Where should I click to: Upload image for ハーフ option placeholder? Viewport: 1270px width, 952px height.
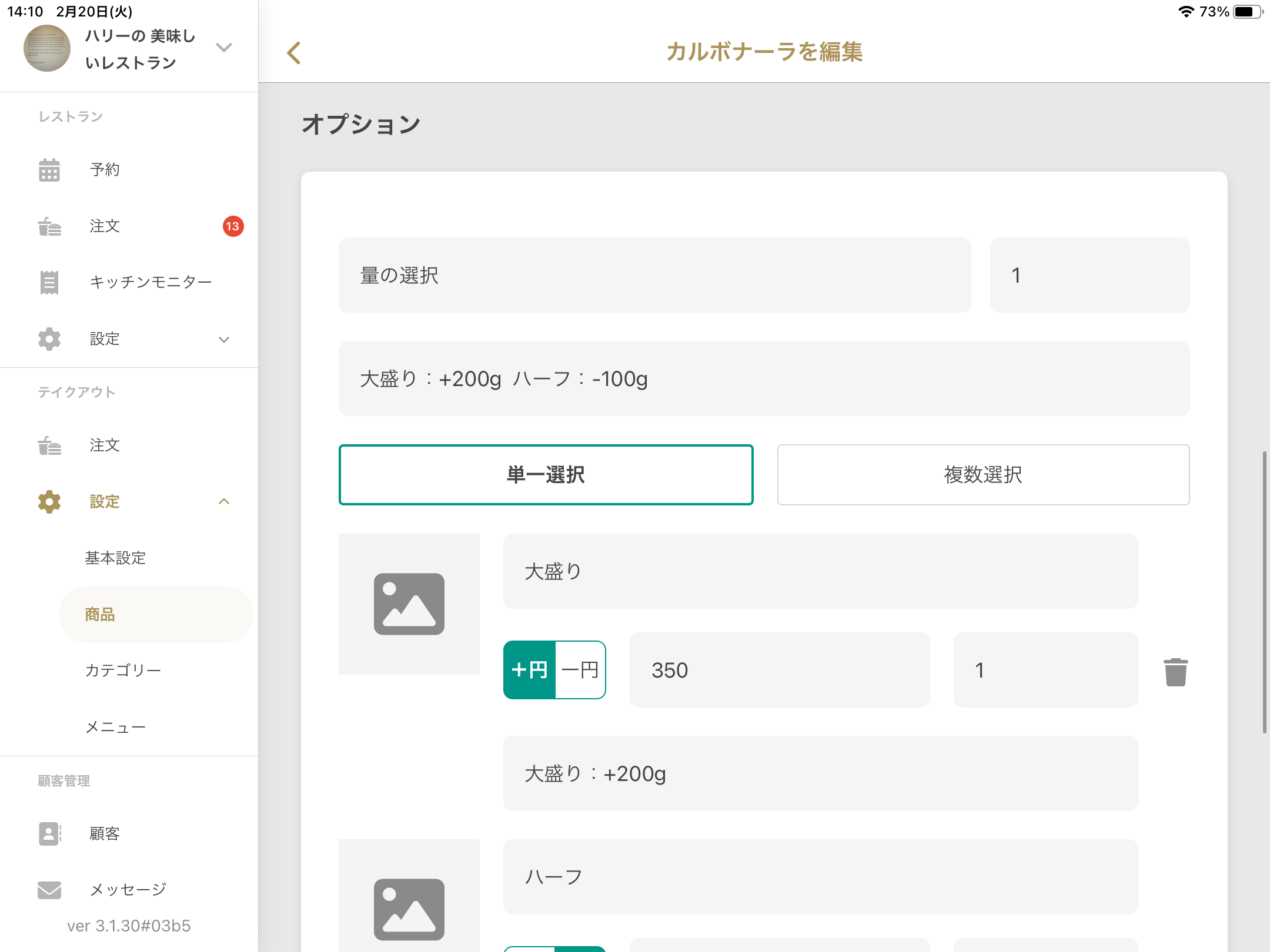(x=409, y=908)
